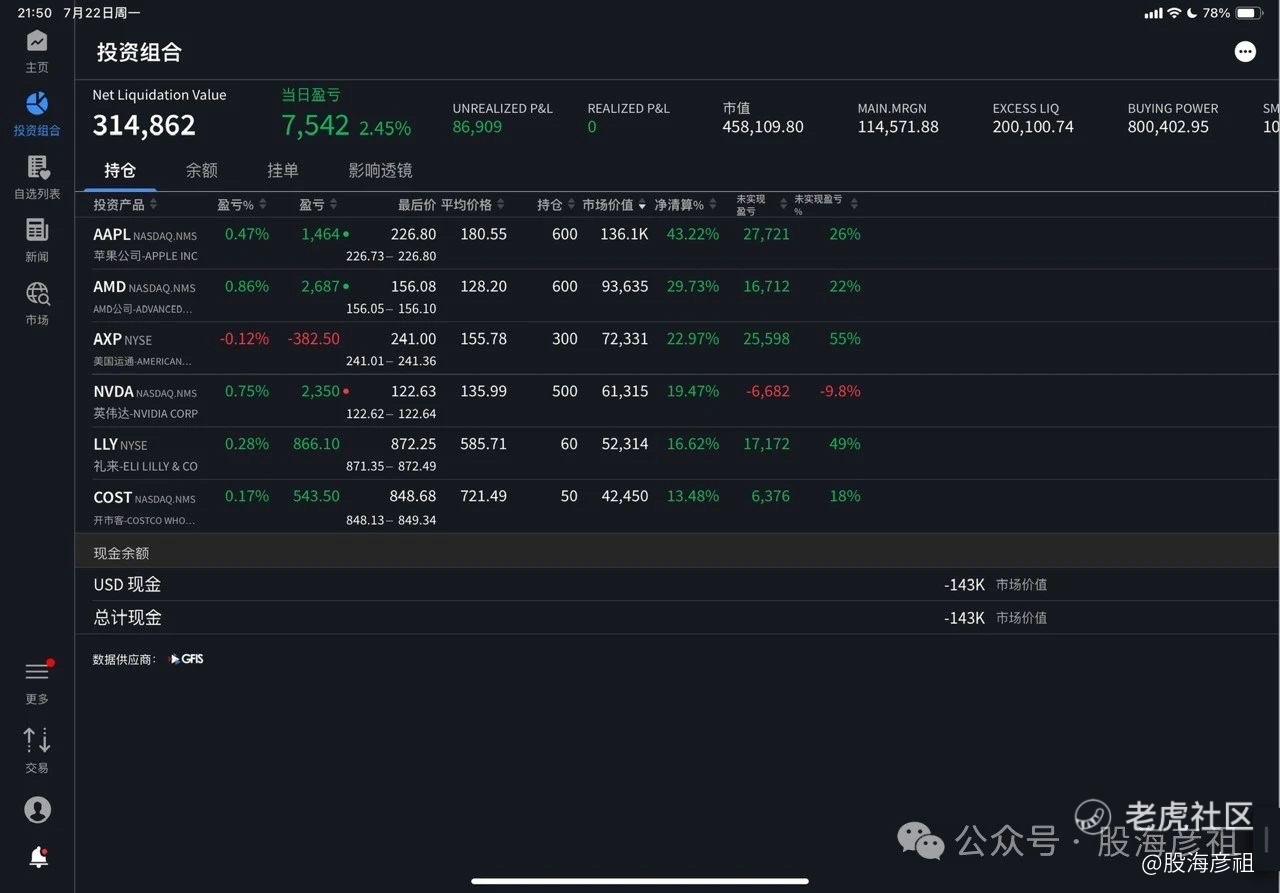1280x893 pixels.
Task: Click LLY market value 52,314
Action: click(625, 444)
